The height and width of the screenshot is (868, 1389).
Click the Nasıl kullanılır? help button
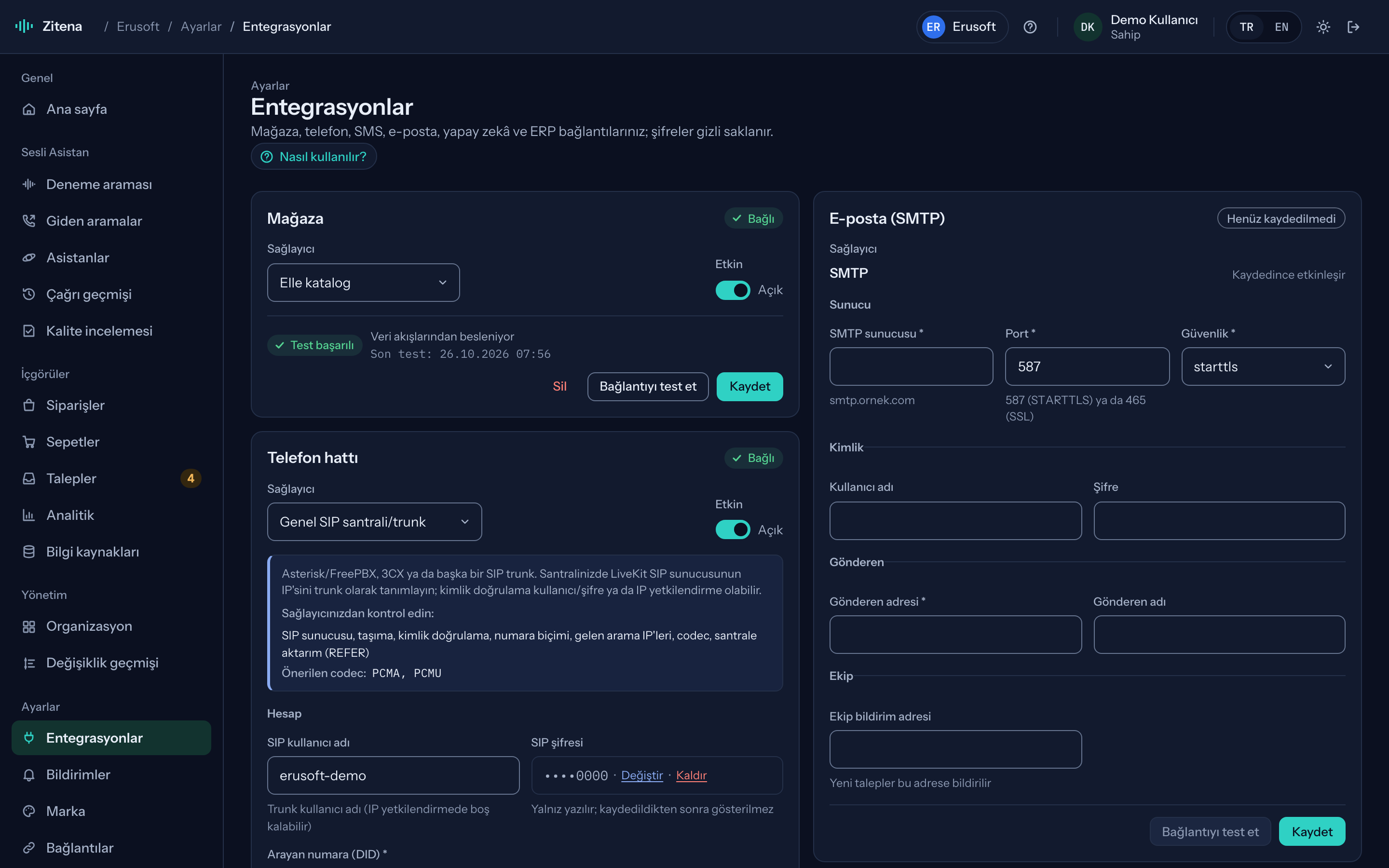(313, 156)
